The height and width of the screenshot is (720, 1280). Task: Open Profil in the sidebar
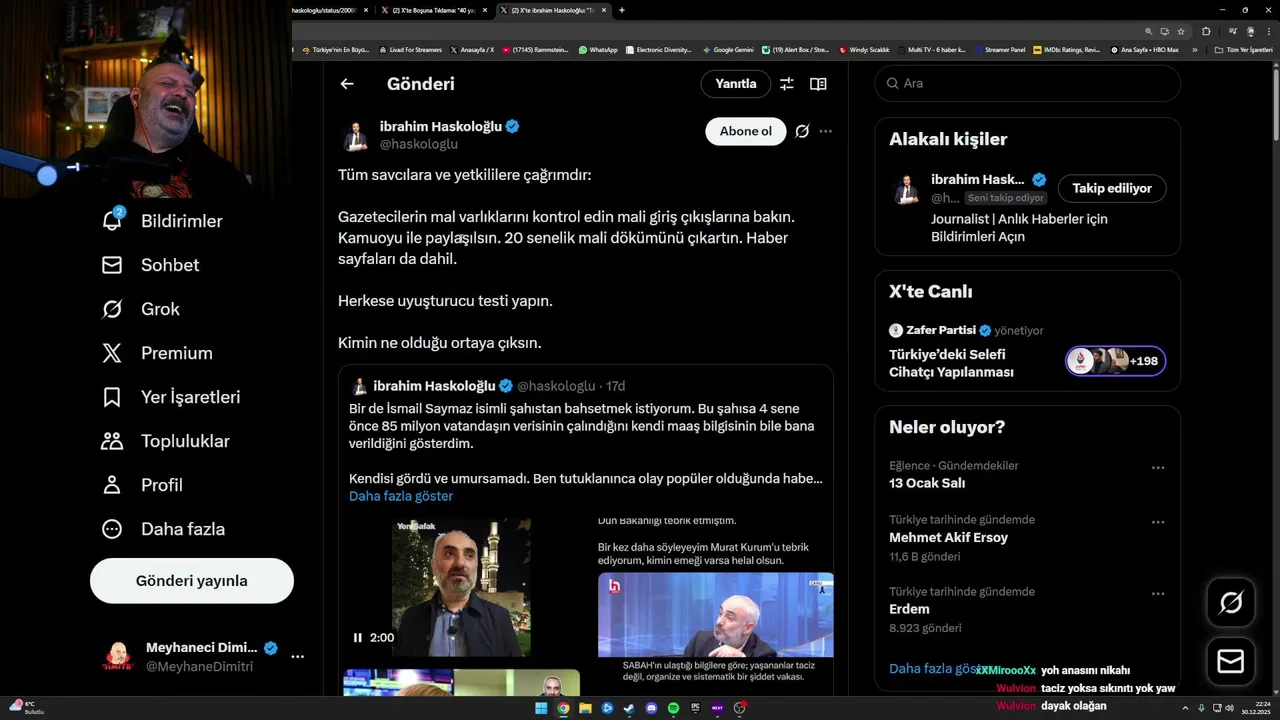pyautogui.click(x=142, y=485)
